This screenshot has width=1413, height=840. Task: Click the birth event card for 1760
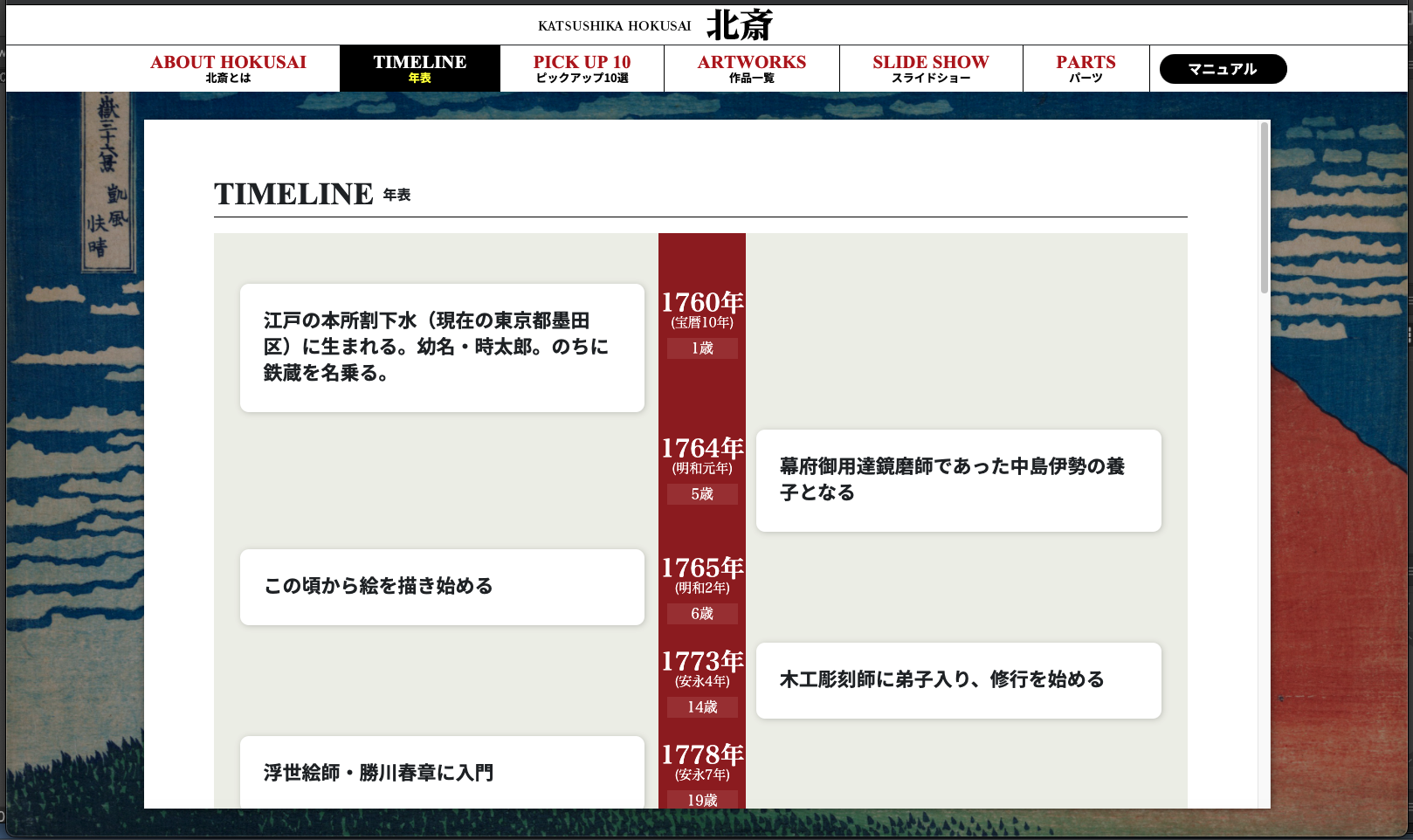click(442, 348)
